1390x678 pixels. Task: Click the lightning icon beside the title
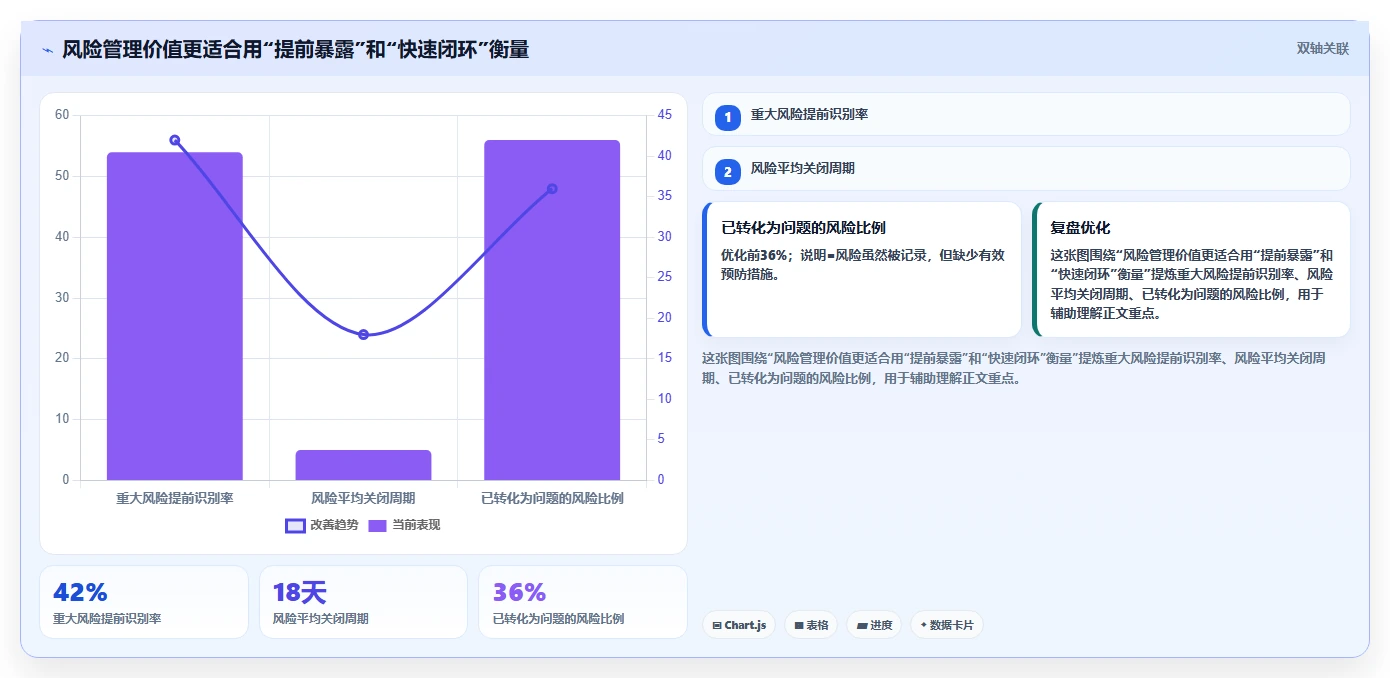[x=47, y=49]
